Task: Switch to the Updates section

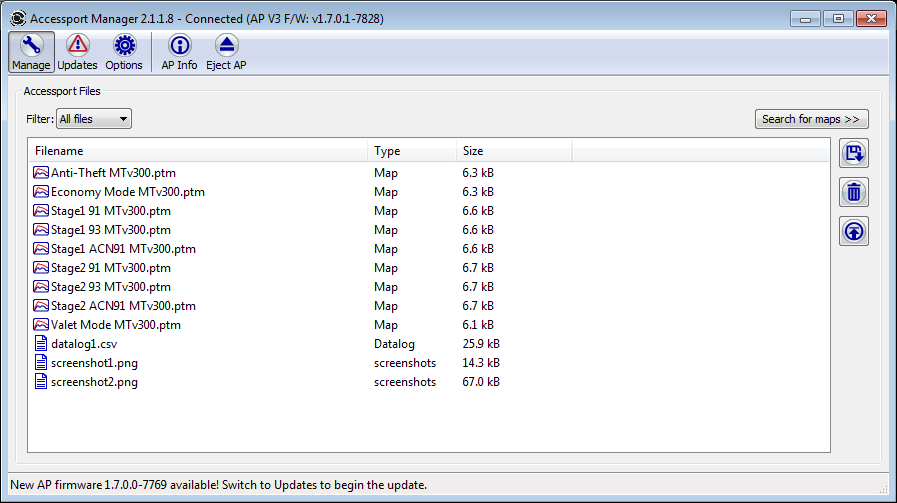Action: pos(77,52)
